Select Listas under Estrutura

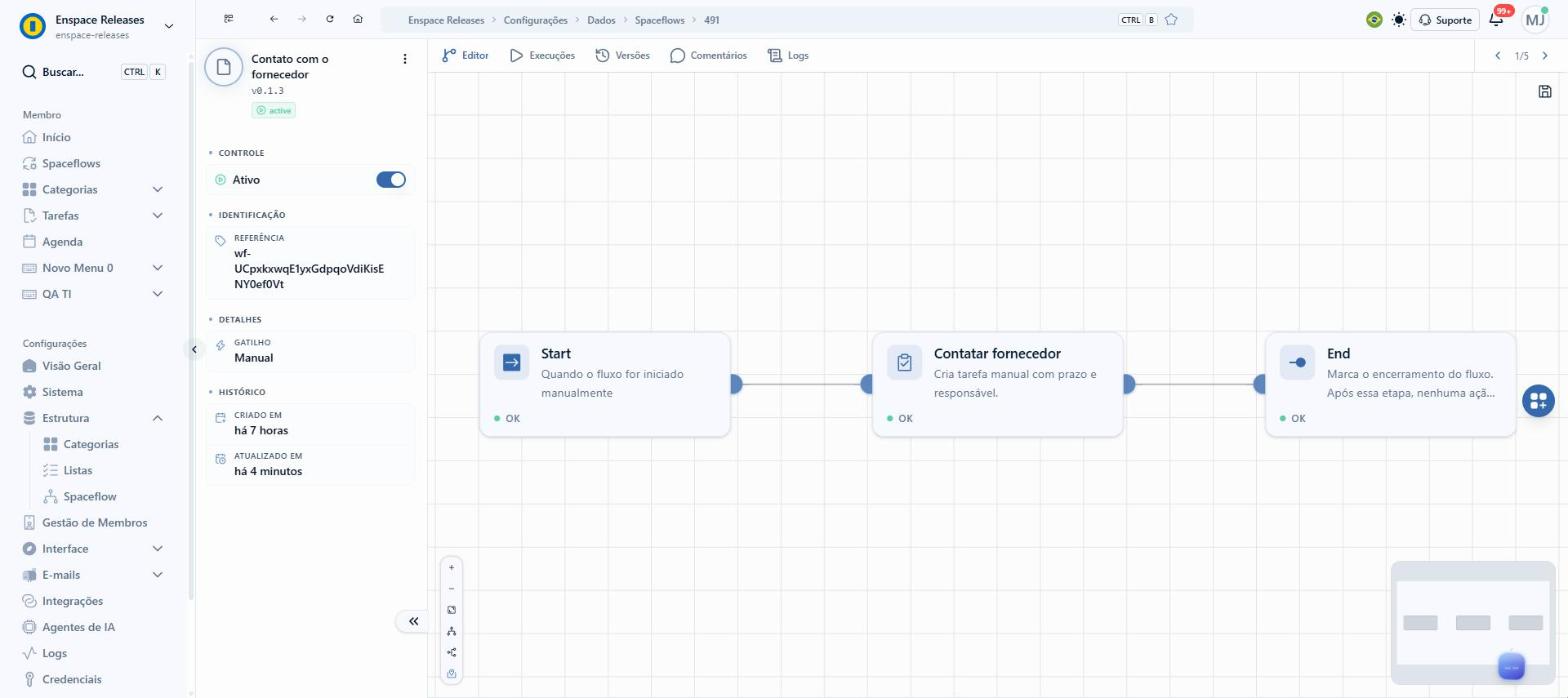pos(77,470)
